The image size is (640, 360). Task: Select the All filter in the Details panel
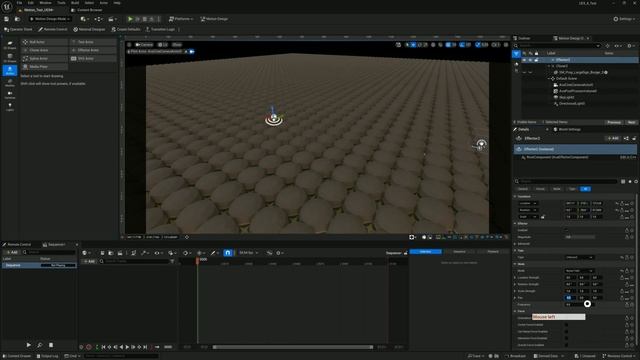coord(585,189)
